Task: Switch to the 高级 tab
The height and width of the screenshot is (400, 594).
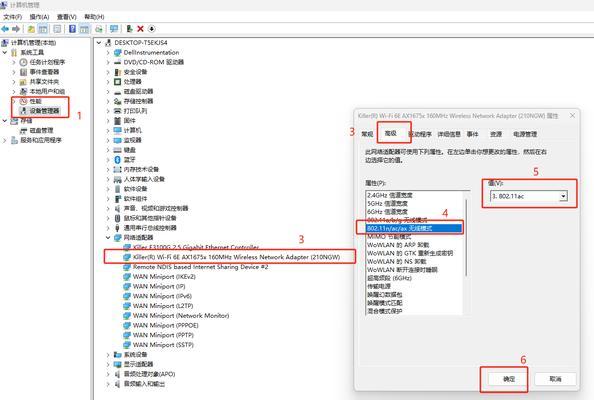Action: click(391, 133)
